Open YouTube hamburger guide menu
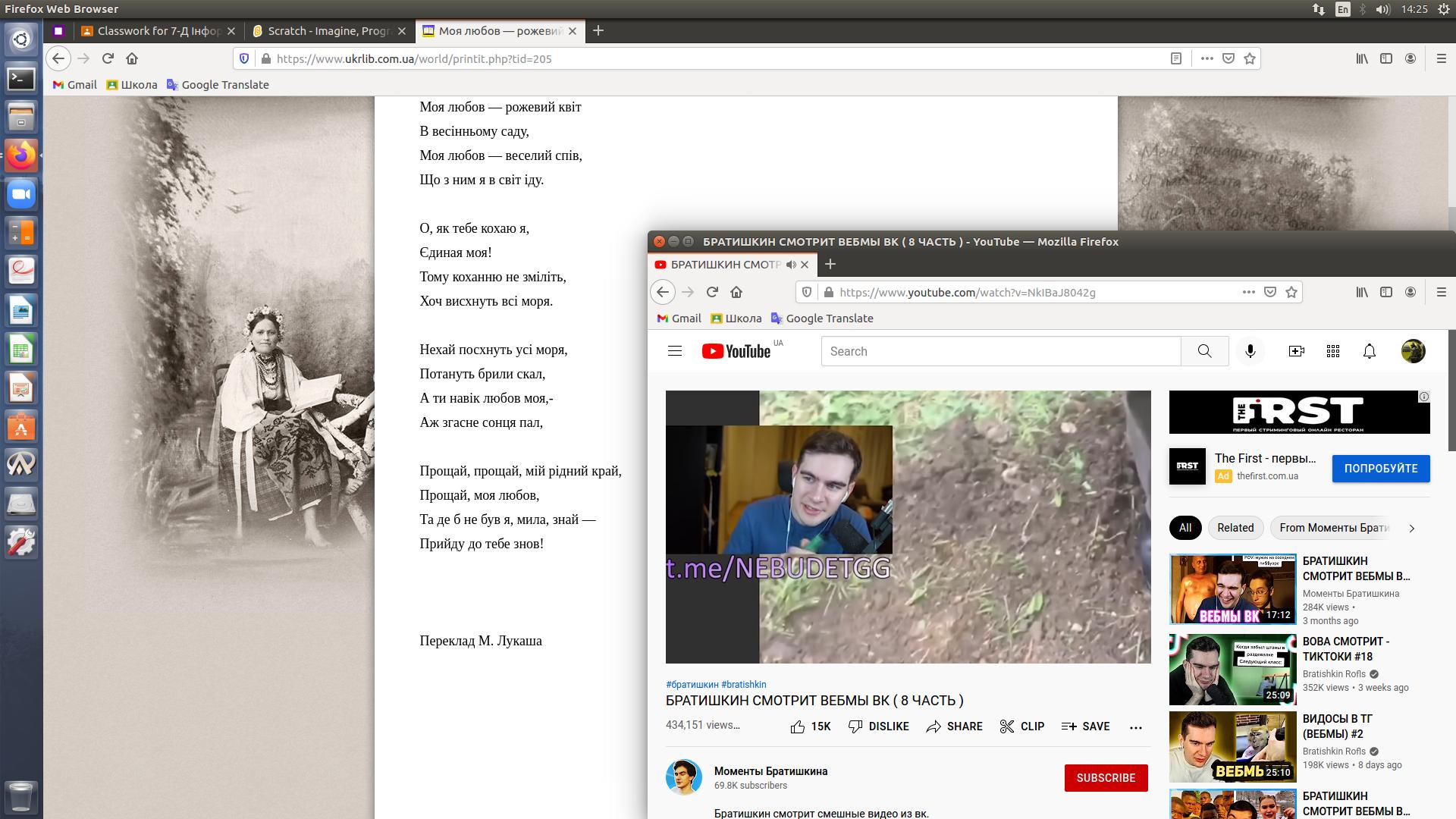The height and width of the screenshot is (819, 1456). coord(675,351)
